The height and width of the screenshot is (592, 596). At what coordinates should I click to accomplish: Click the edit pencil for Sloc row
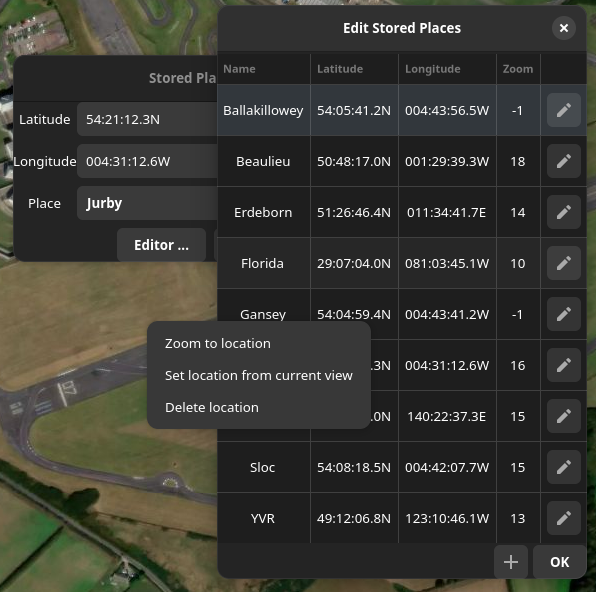pos(563,467)
